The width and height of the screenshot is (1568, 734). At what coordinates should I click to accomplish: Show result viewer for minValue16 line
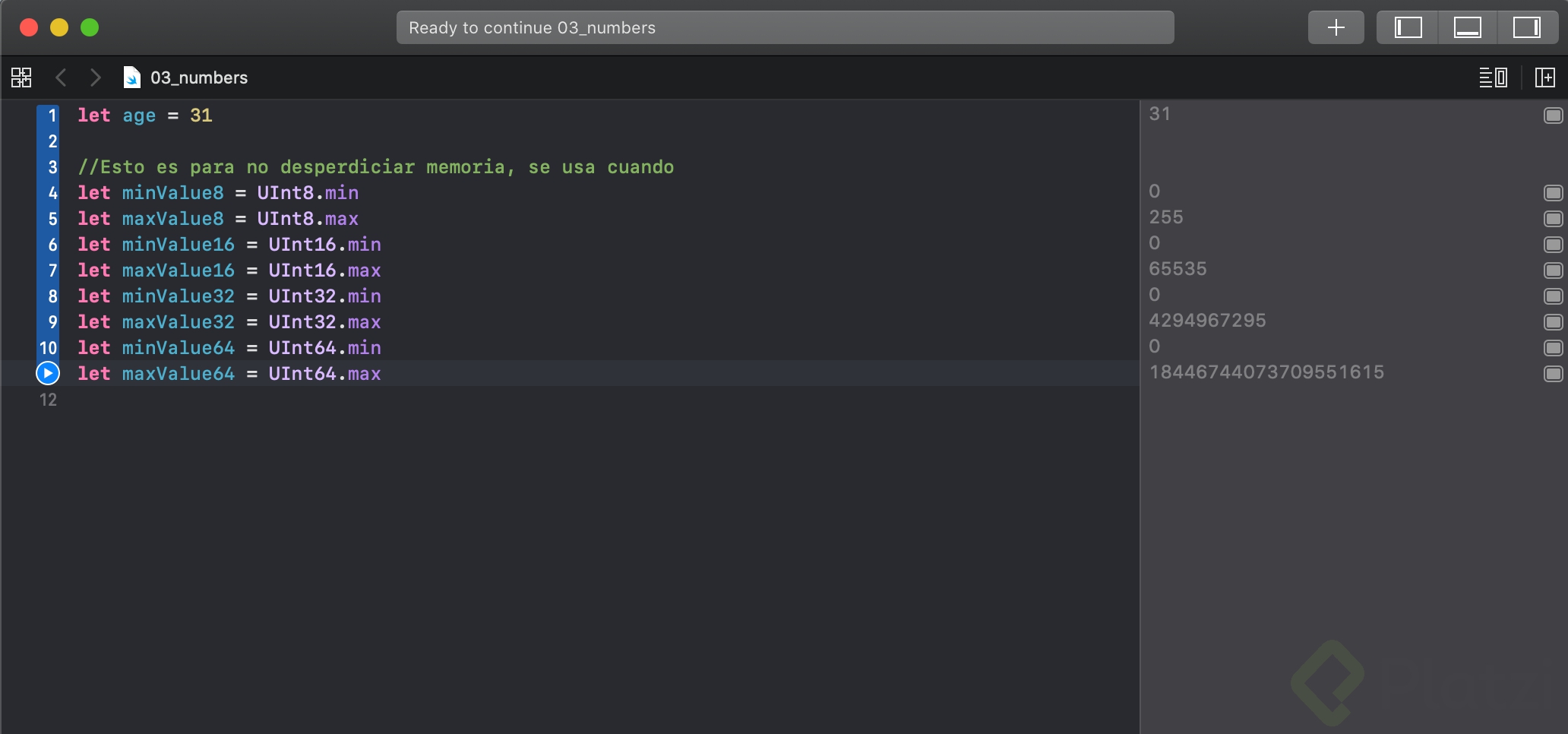[1554, 245]
